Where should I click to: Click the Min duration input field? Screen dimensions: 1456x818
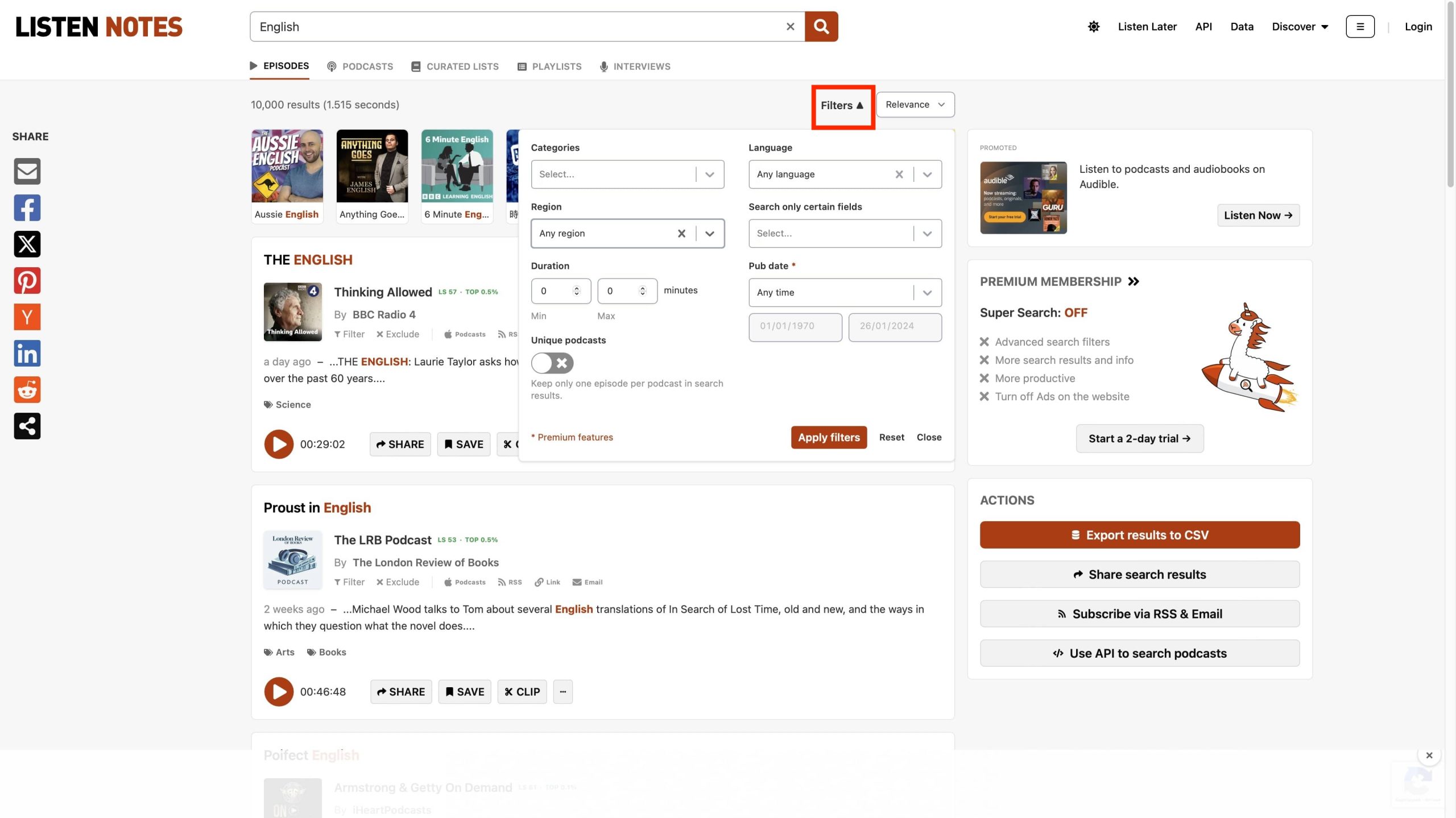pos(555,291)
